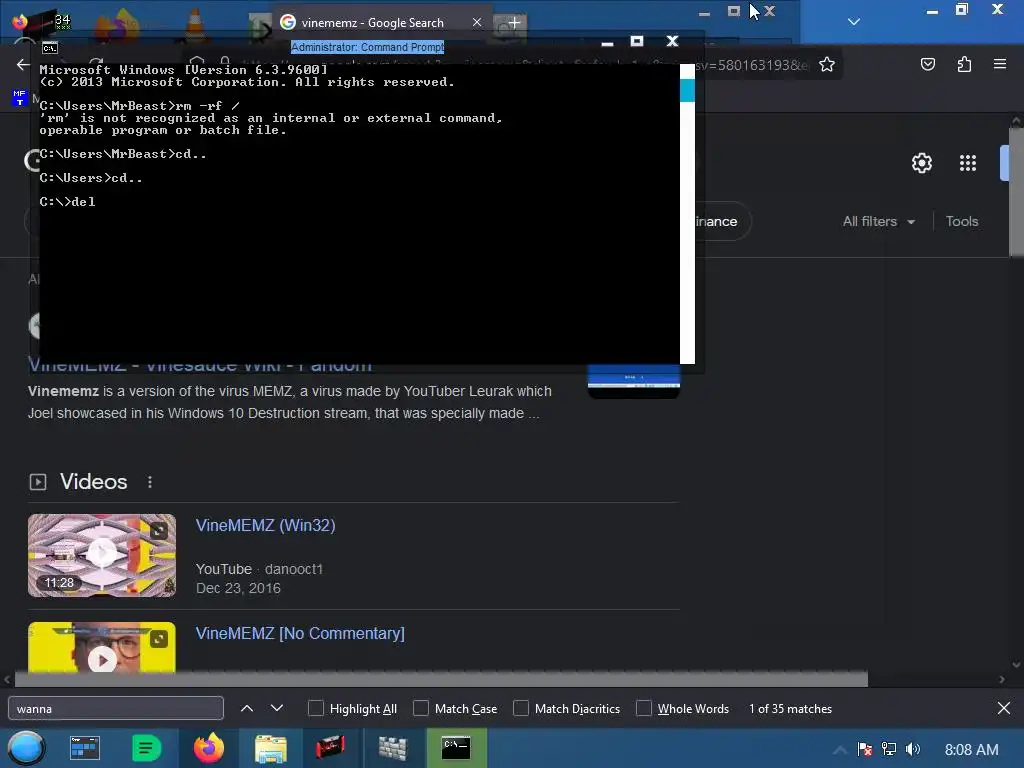Click the 'Dec 23, 2016' date text
Viewport: 1024px width, 768px height.
coord(238,588)
